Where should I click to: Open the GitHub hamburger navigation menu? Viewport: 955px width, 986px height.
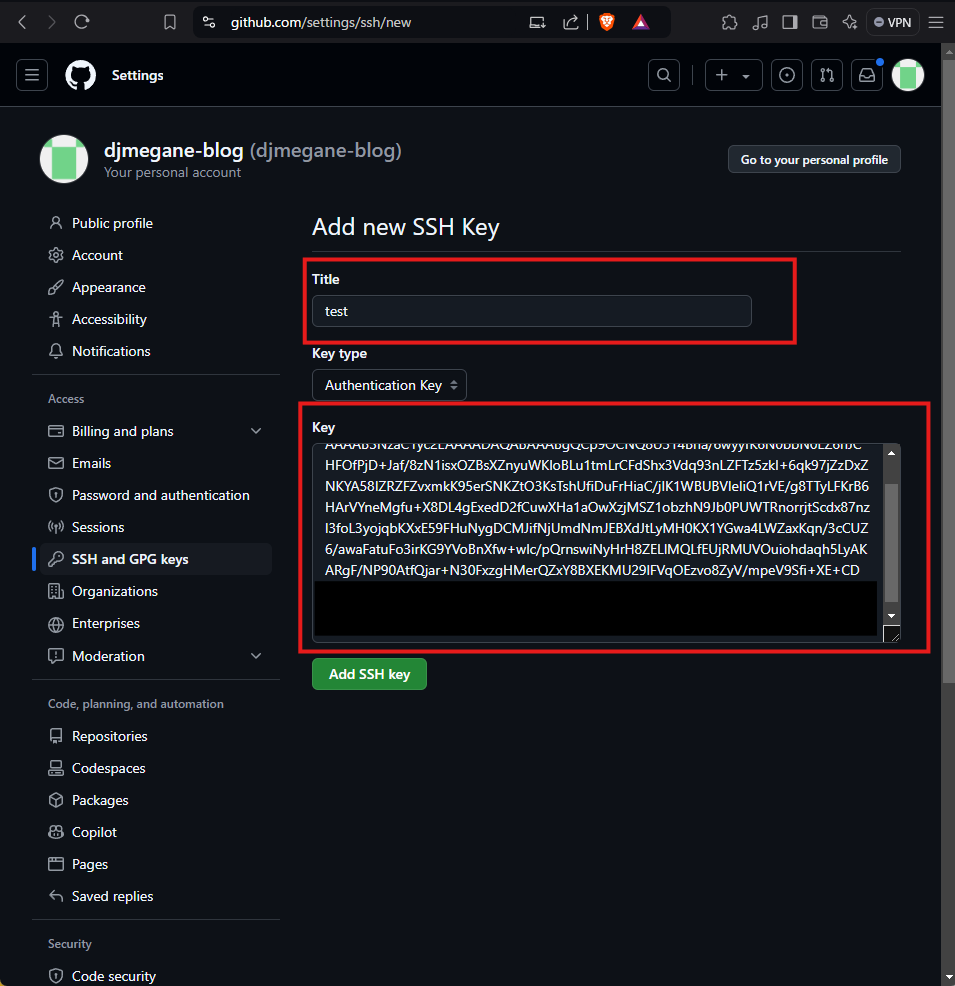point(32,75)
